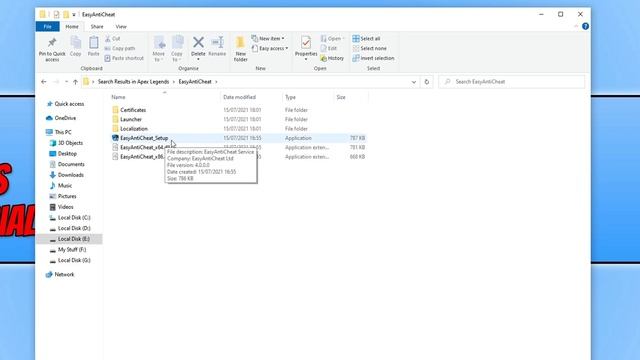Image resolution: width=640 pixels, height=360 pixels.
Task: Click Copy path in Clipboard group
Action: coord(120,48)
